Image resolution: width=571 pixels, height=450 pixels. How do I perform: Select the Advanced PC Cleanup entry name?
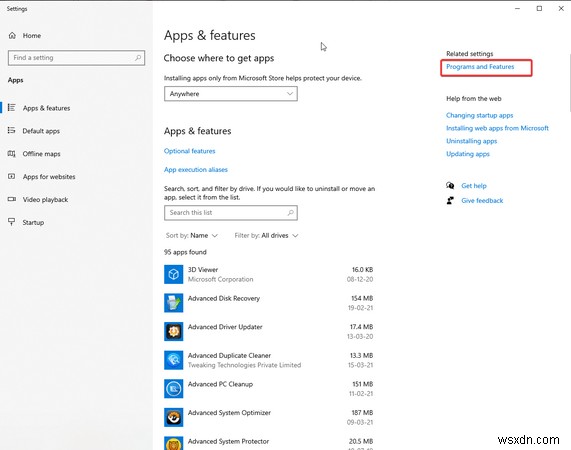point(220,384)
